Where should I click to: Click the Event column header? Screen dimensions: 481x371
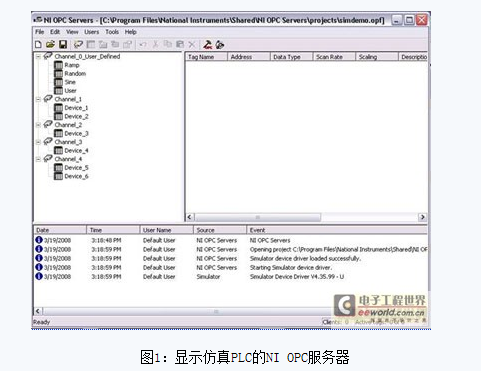(337, 230)
